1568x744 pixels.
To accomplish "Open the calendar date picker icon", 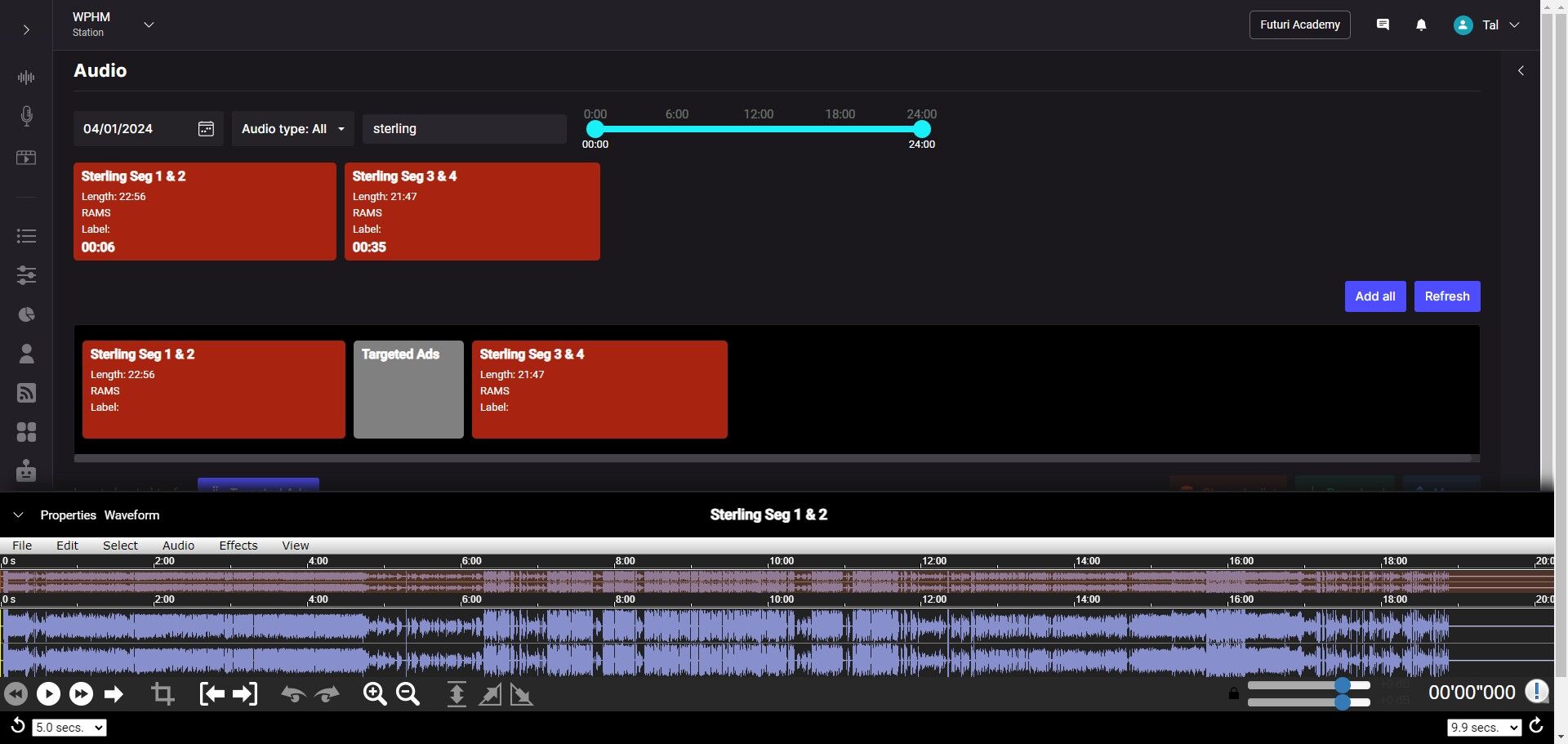I will (x=206, y=129).
